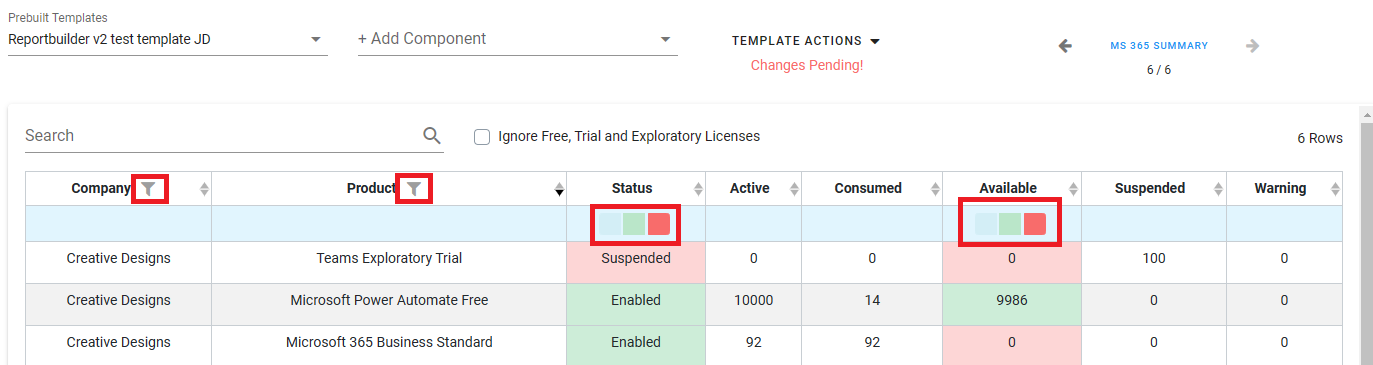Select green swatch in Available filter
This screenshot has height=365, width=1373.
click(1010, 224)
